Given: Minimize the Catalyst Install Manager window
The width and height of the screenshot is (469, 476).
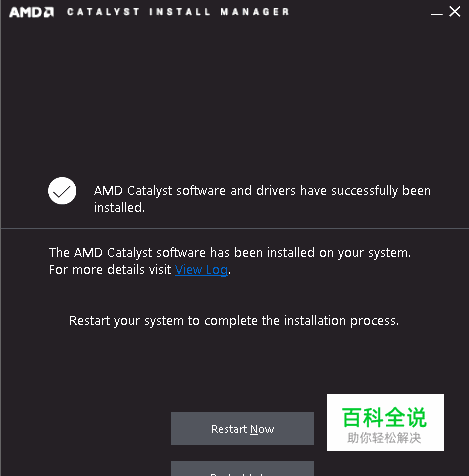Looking at the screenshot, I should click(x=437, y=12).
